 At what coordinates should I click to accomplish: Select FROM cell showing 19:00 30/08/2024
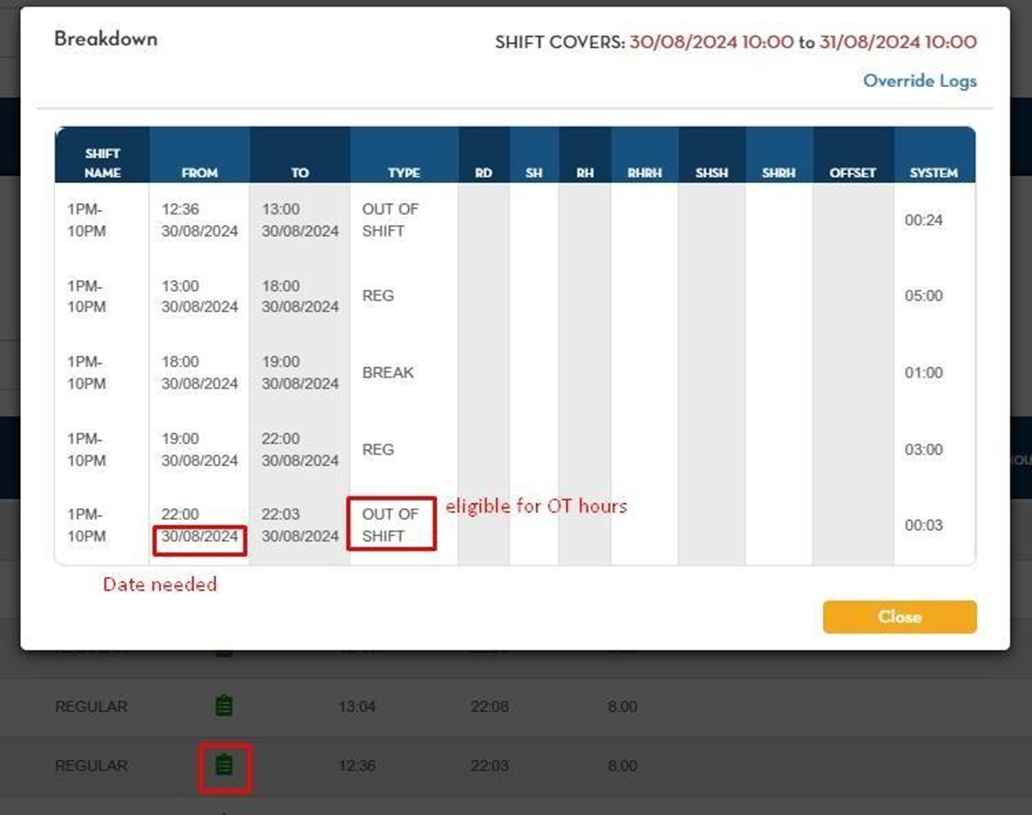point(199,450)
